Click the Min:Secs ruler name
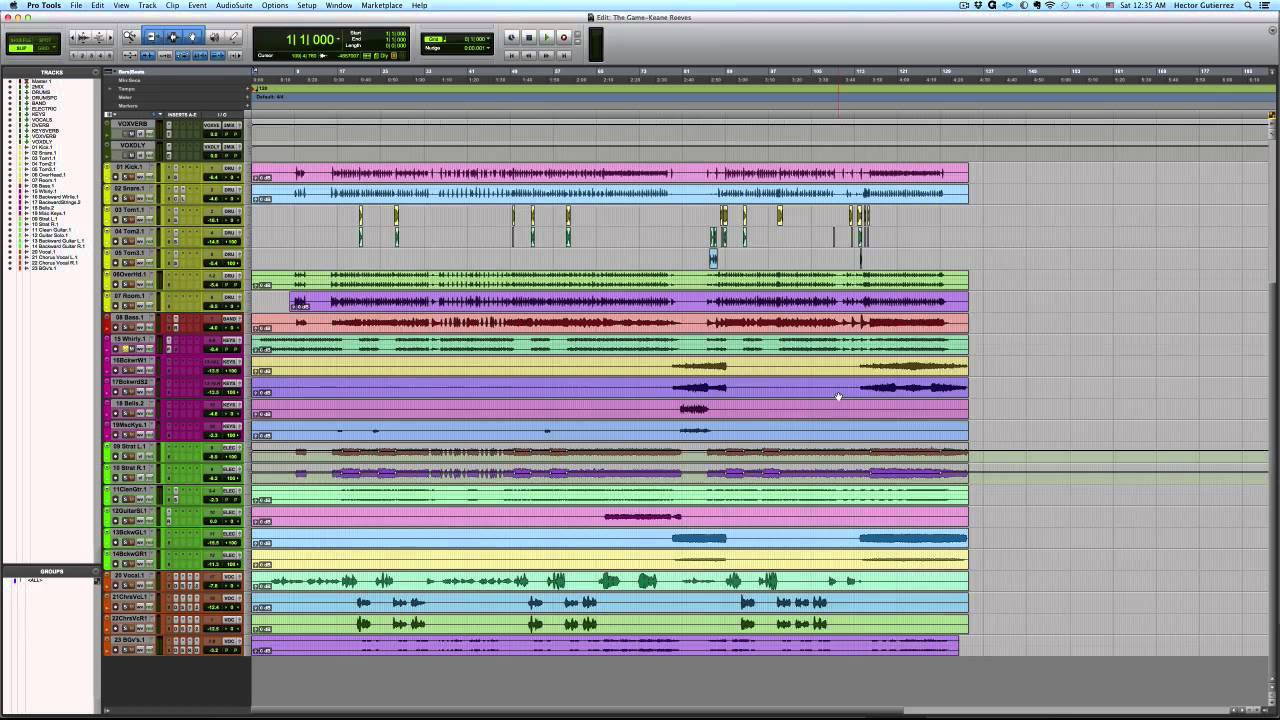Viewport: 1280px width, 720px height. coord(129,80)
